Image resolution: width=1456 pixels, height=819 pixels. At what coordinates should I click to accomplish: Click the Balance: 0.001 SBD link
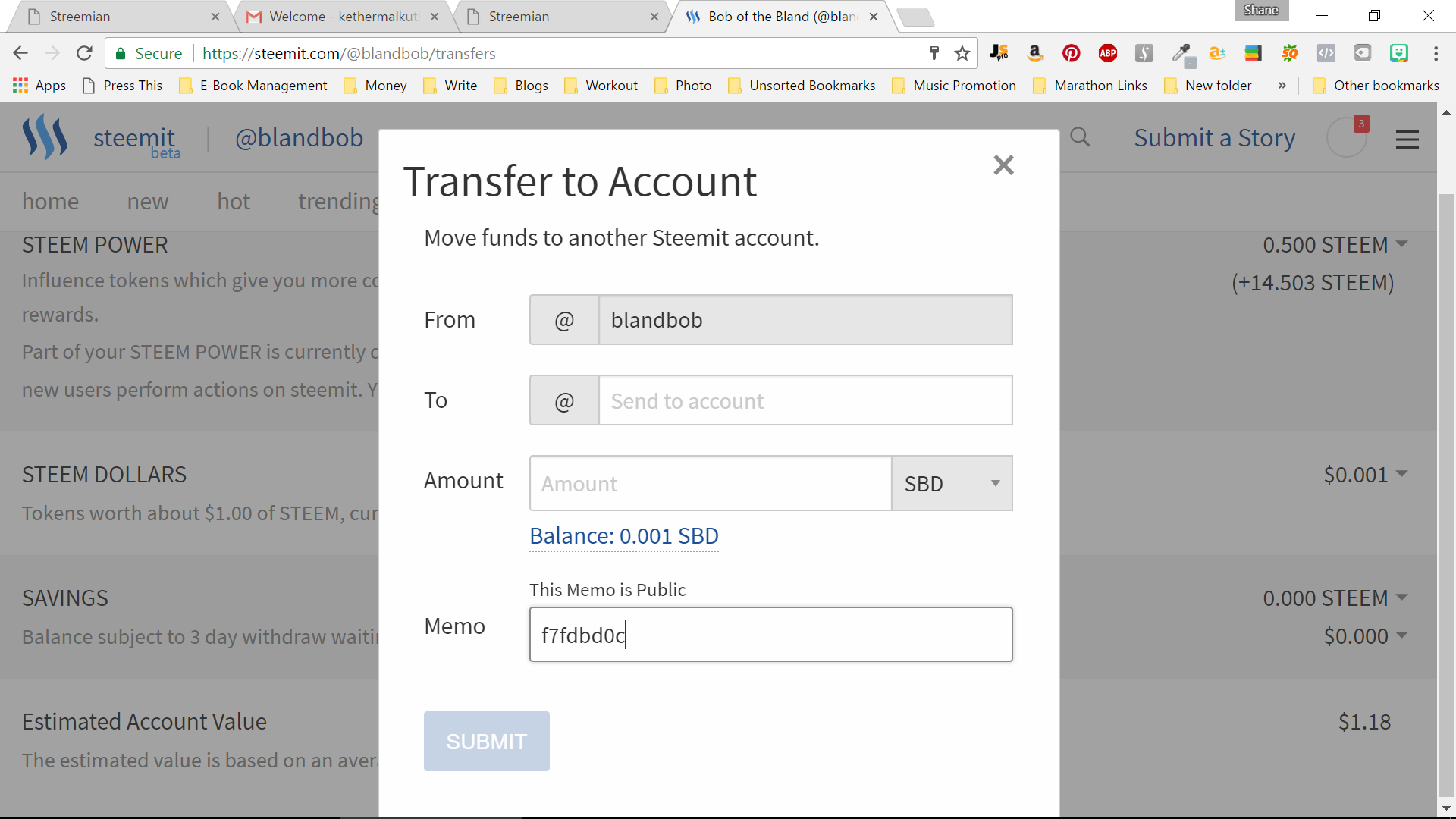coord(623,536)
